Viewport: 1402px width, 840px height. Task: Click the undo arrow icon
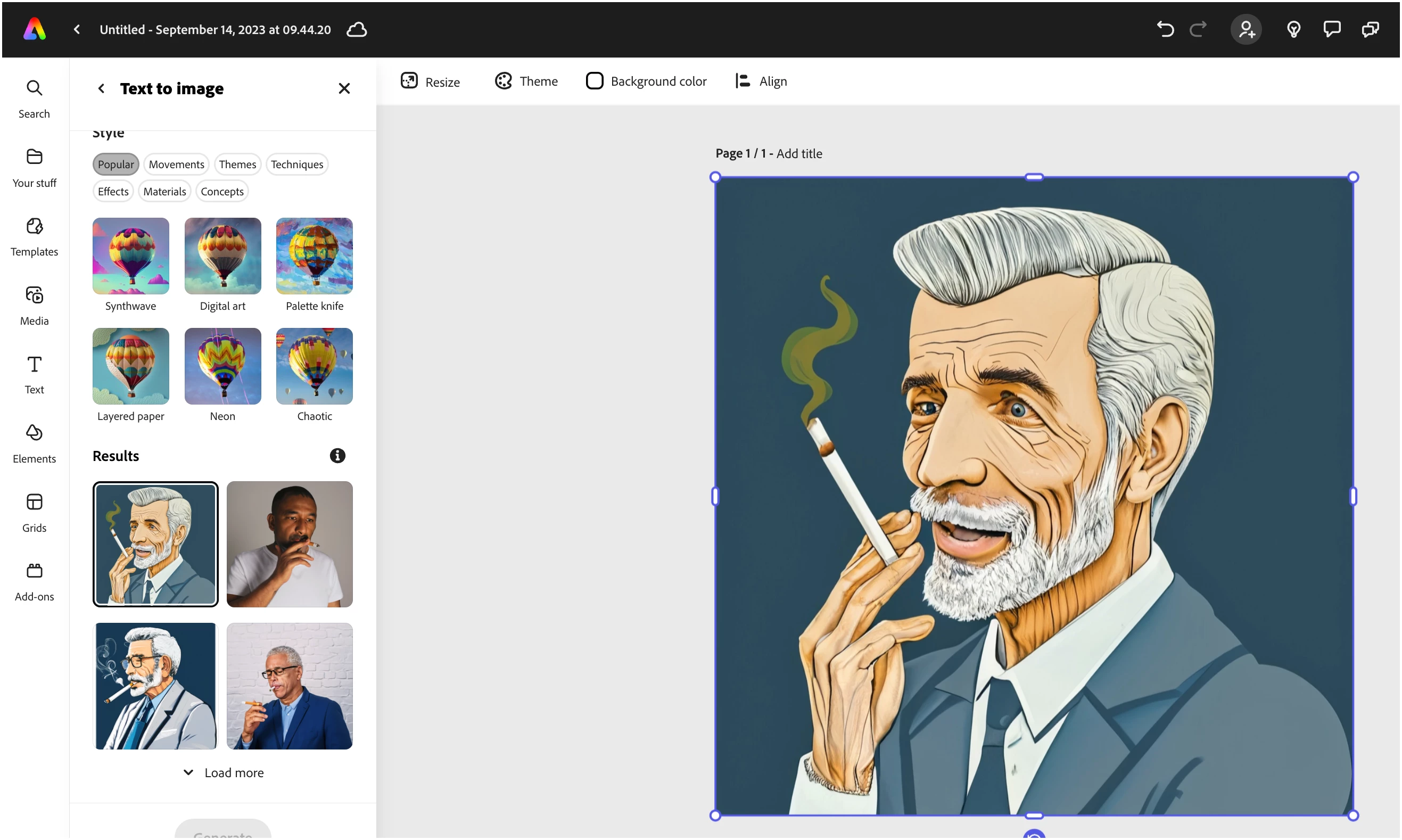(1165, 29)
